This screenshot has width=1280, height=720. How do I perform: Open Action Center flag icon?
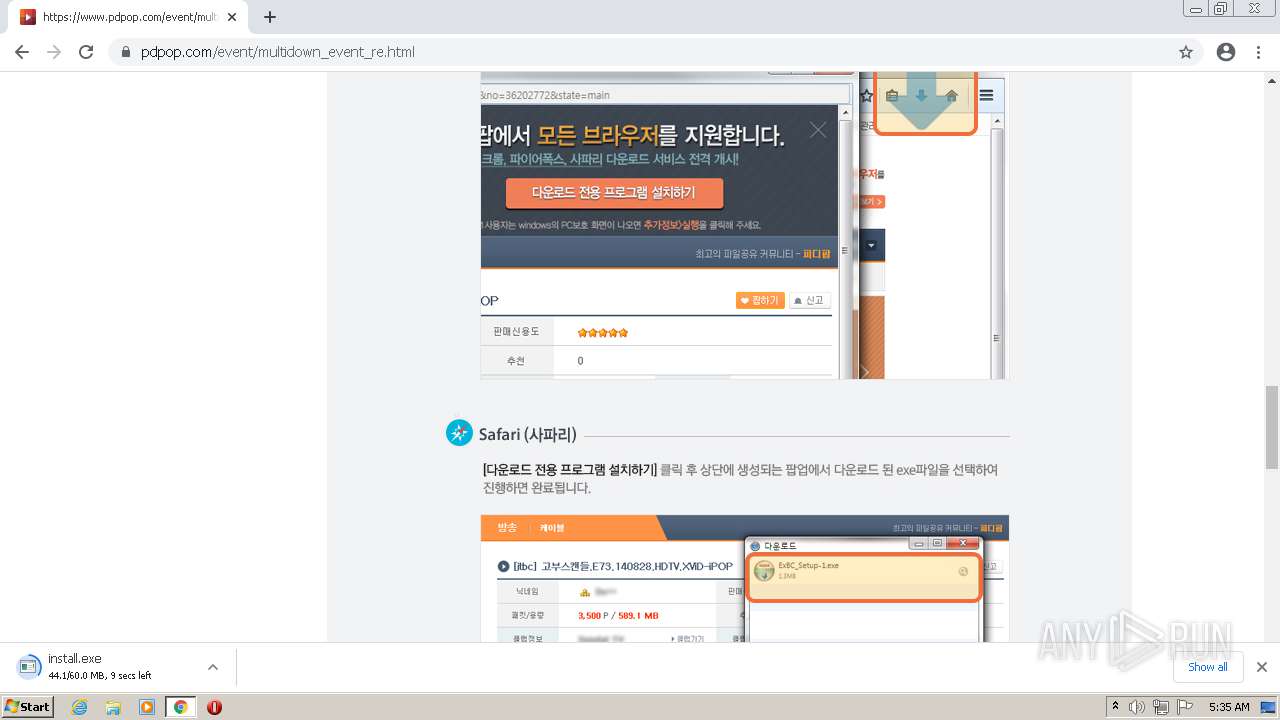coord(1185,707)
